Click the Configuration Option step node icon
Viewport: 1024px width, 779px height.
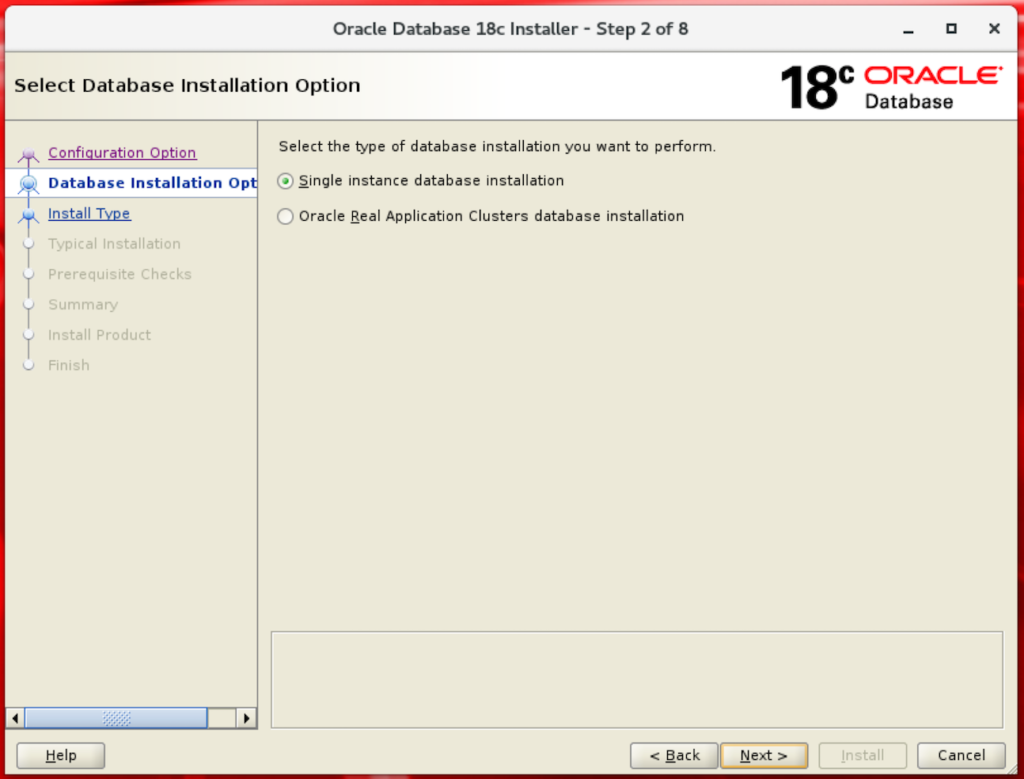pos(28,154)
